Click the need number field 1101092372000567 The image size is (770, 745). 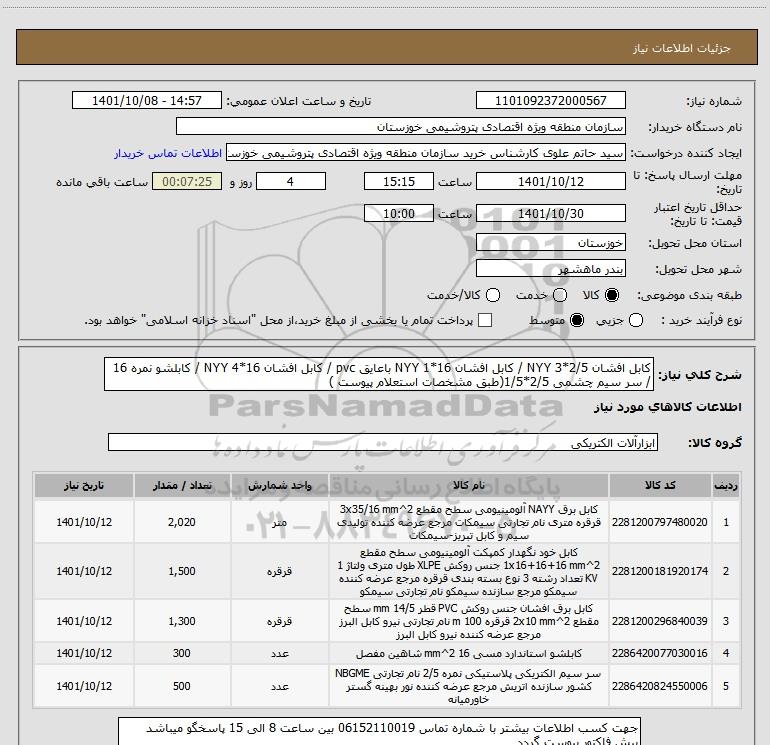click(550, 101)
